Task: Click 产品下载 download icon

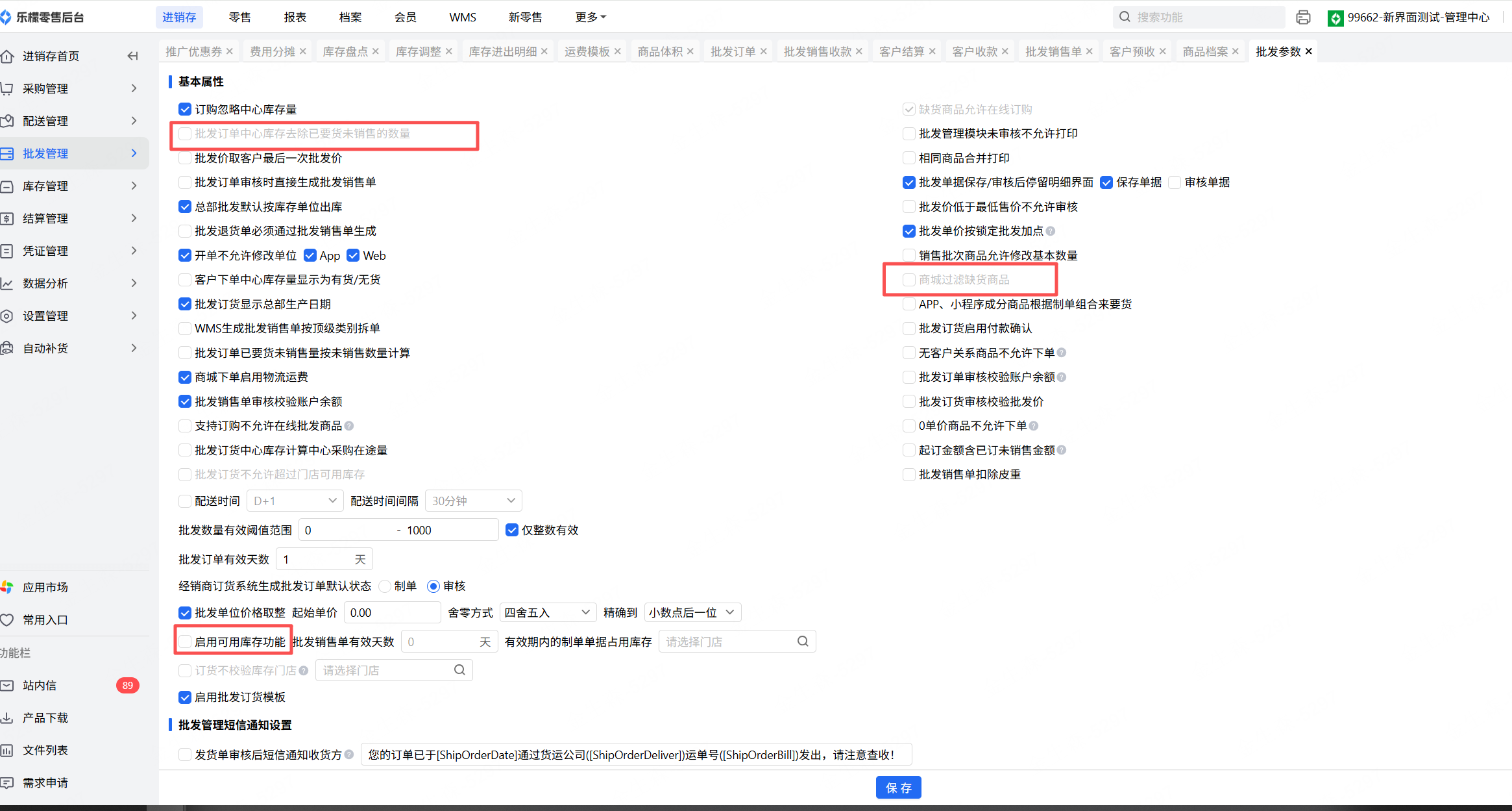Action: pos(7,717)
